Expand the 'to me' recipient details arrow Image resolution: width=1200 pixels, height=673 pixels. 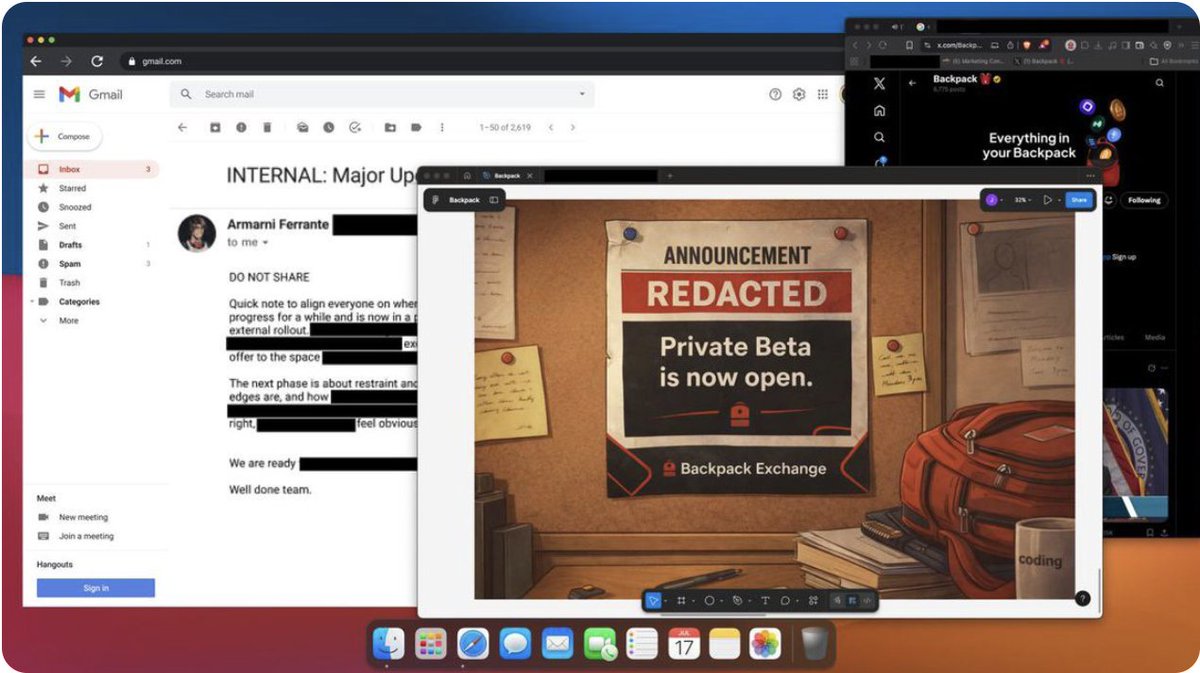(x=266, y=243)
